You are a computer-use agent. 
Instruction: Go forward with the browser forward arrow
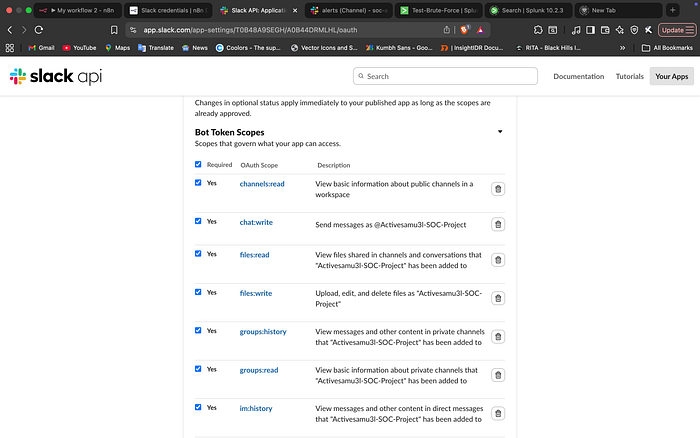(24, 30)
